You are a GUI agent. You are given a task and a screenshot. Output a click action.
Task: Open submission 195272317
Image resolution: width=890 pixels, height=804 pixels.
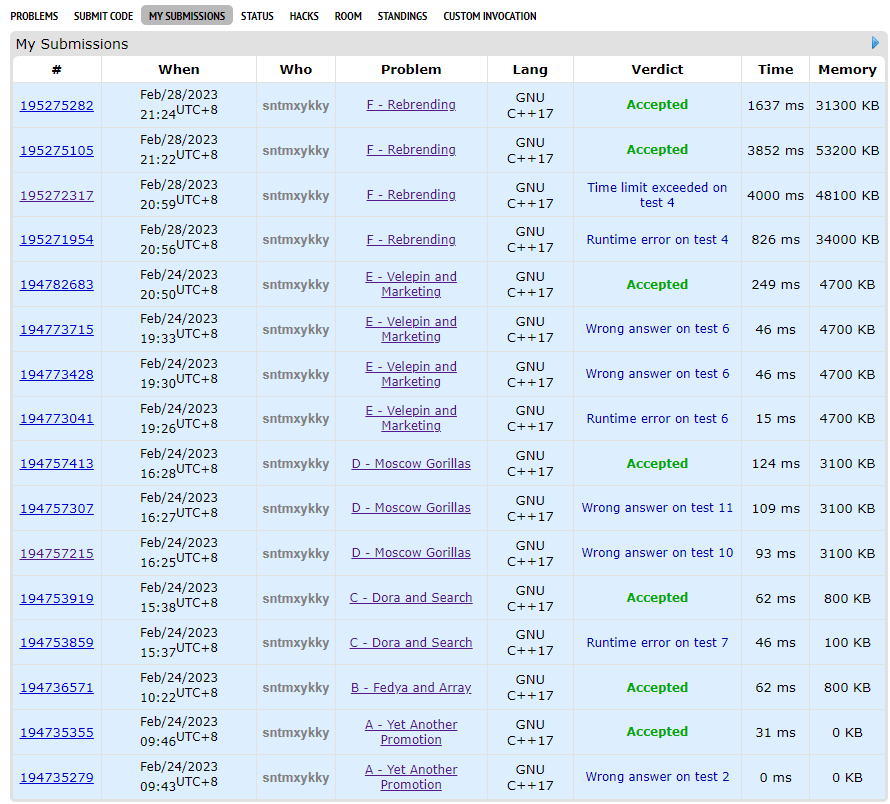click(x=57, y=196)
